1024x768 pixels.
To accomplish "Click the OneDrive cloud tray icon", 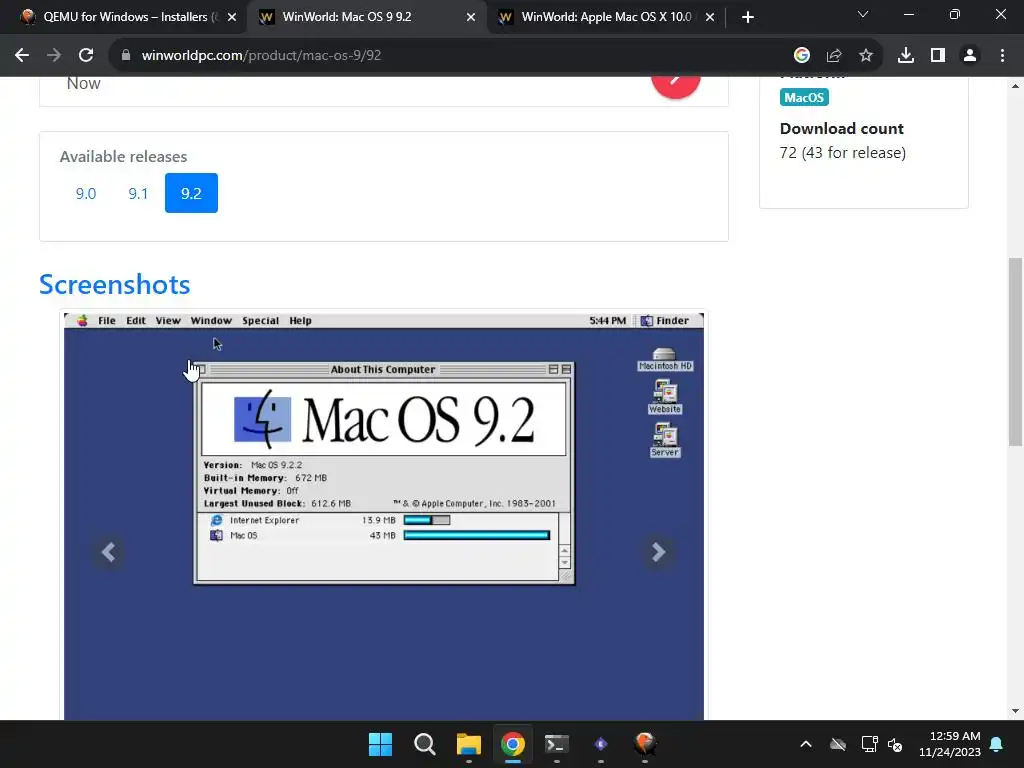I will coord(838,744).
